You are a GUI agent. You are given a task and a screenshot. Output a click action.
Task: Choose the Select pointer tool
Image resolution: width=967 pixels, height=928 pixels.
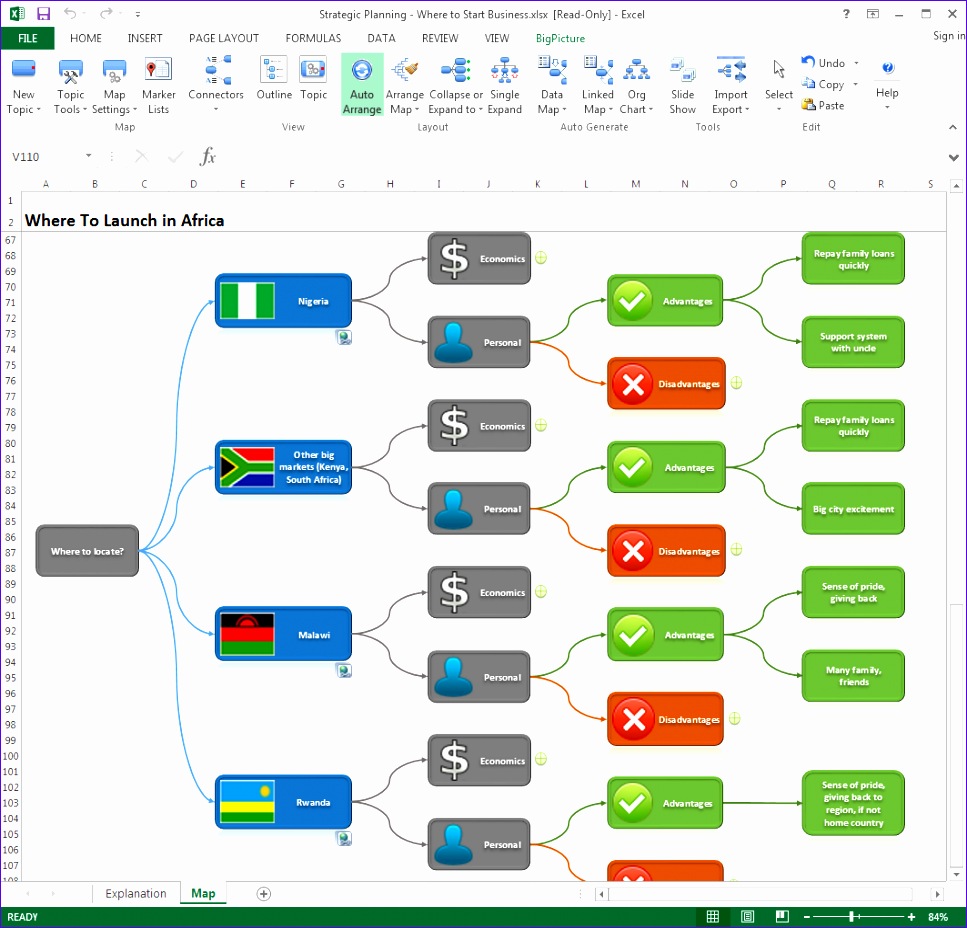779,85
